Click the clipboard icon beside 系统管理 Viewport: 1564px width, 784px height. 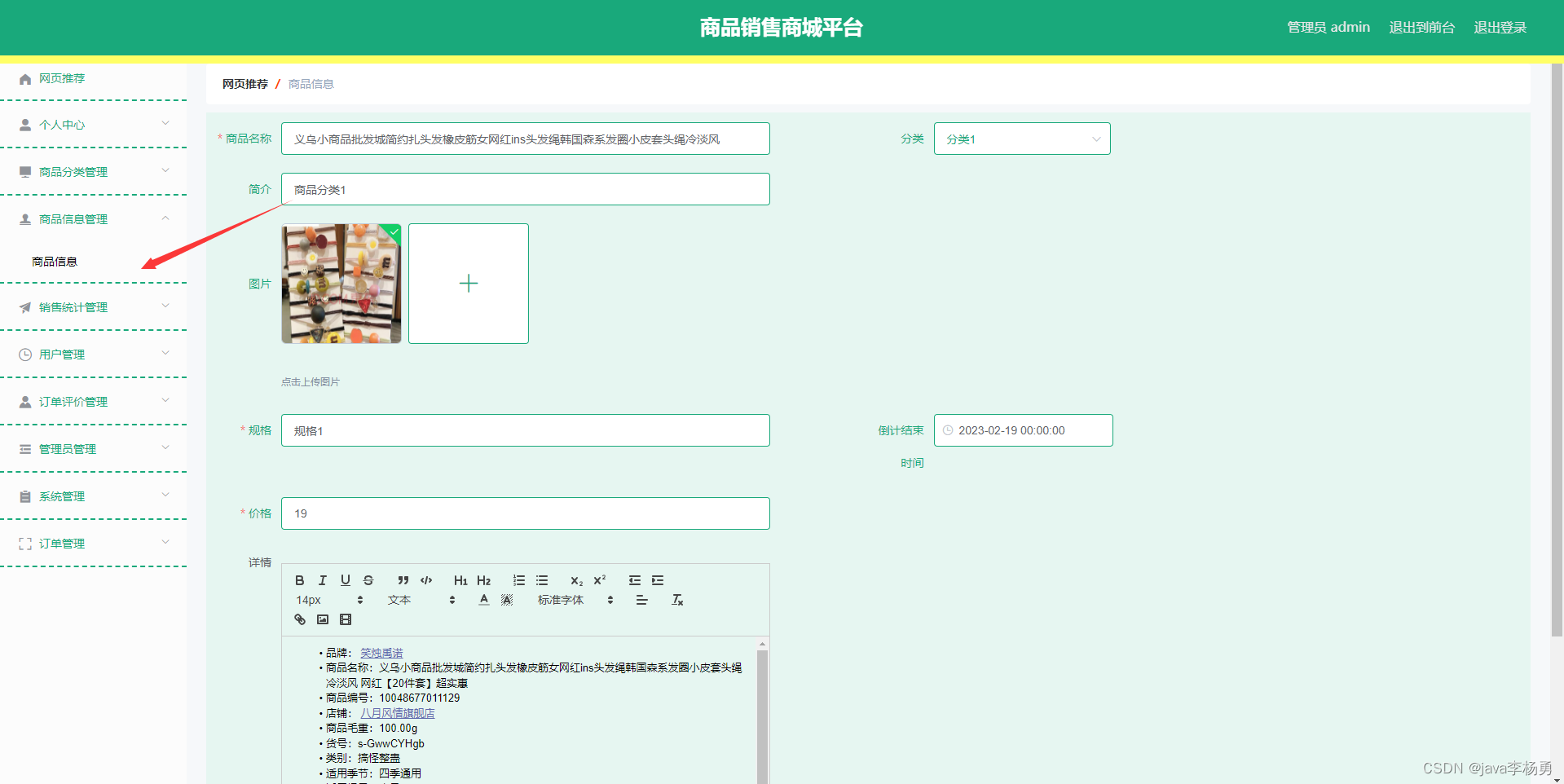click(25, 496)
